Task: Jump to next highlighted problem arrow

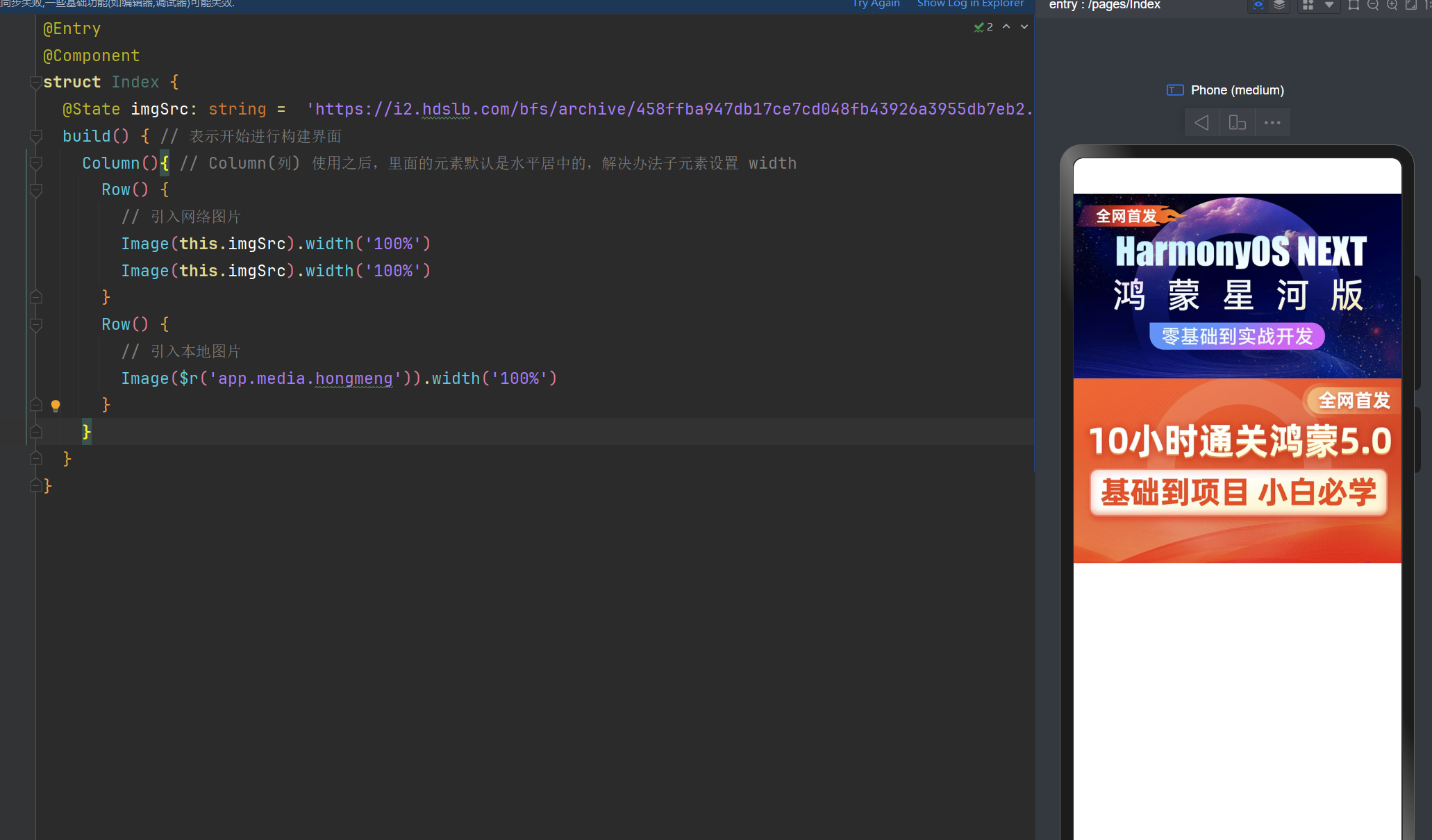Action: [x=1024, y=27]
